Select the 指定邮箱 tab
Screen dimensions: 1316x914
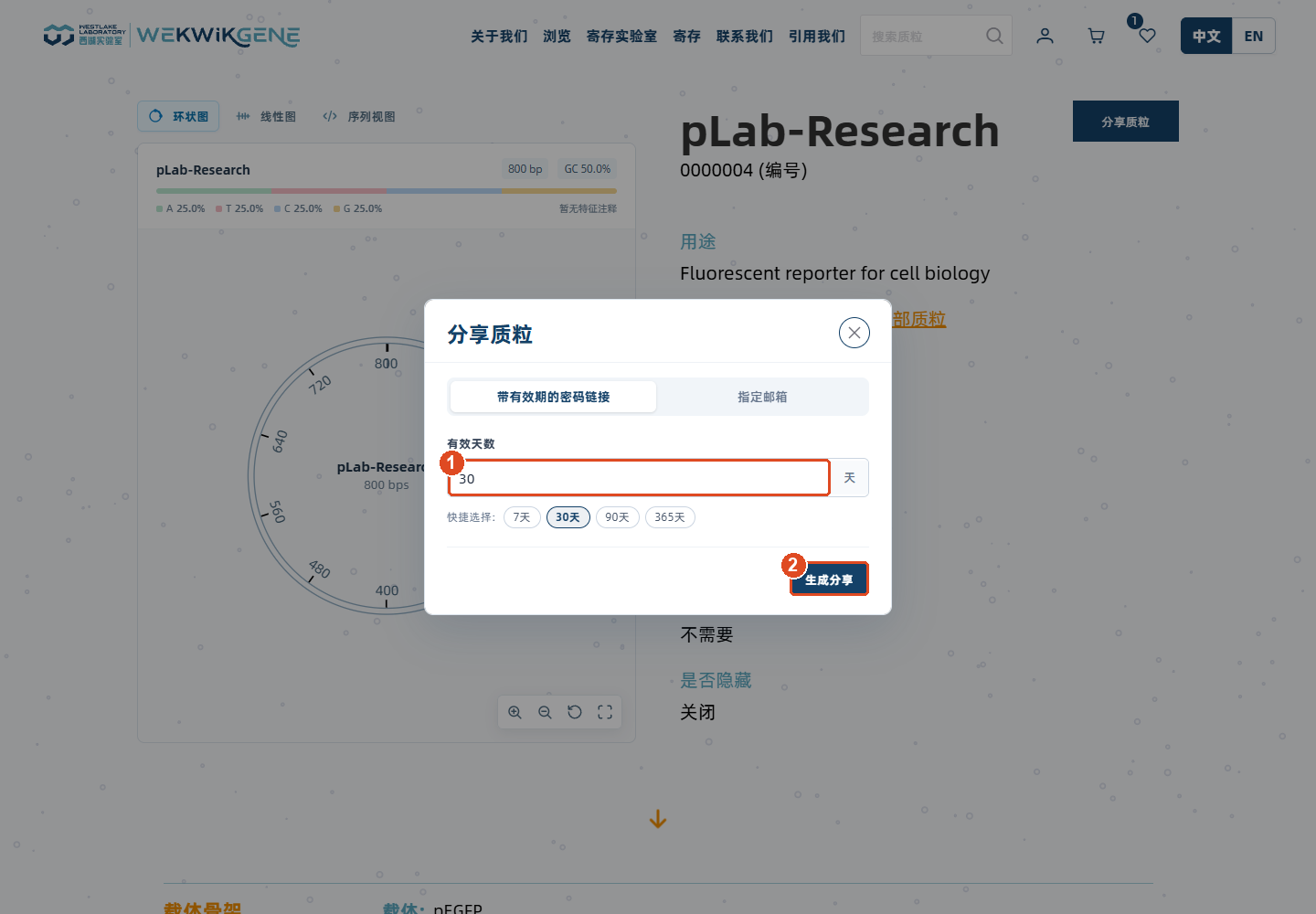(762, 397)
